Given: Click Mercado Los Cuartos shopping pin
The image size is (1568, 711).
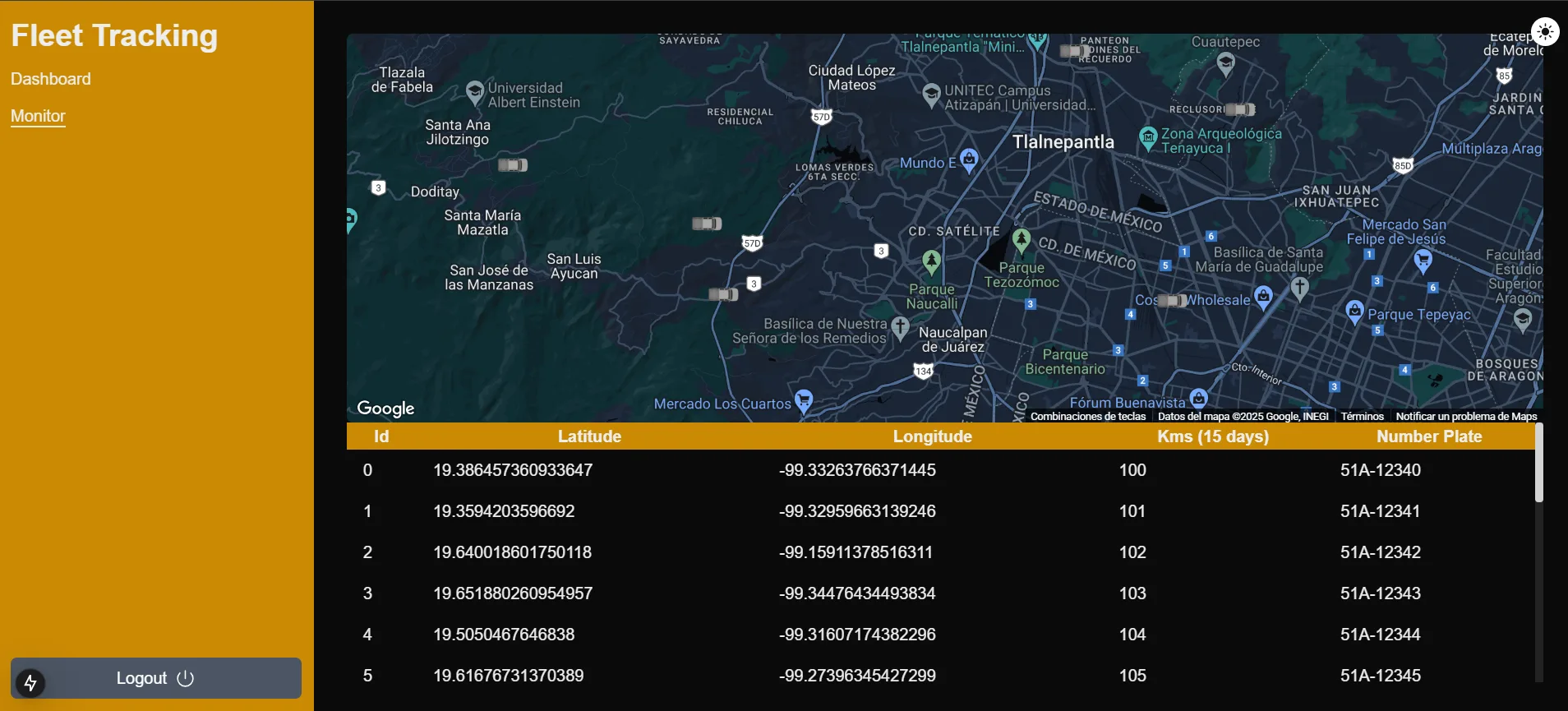Looking at the screenshot, I should pos(804,400).
